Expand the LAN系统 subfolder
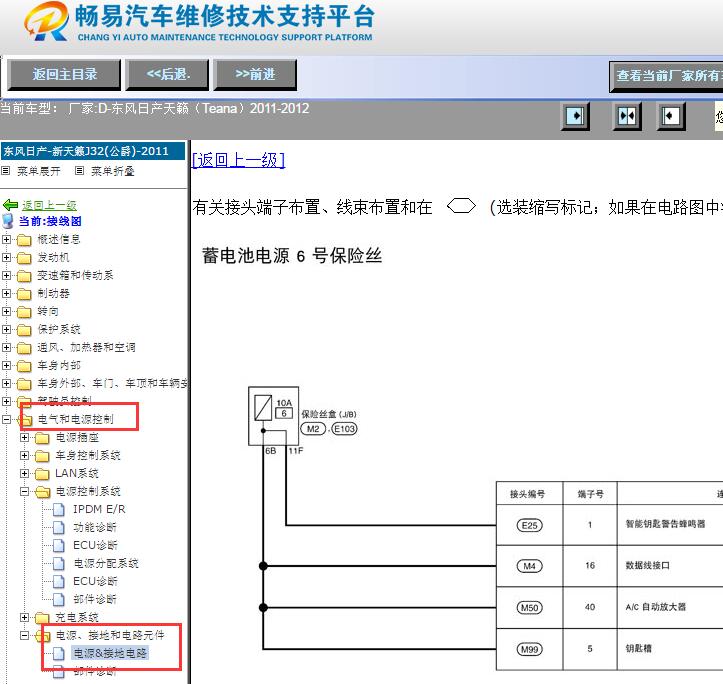The height and width of the screenshot is (684, 723). point(24,473)
